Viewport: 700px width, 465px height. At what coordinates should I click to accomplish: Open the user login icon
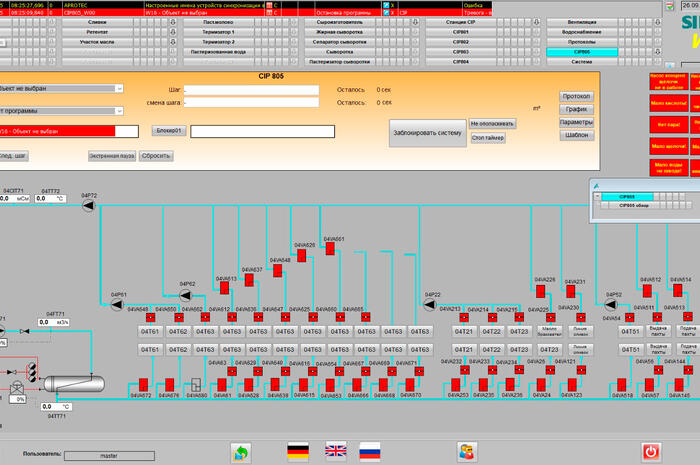pos(467,452)
